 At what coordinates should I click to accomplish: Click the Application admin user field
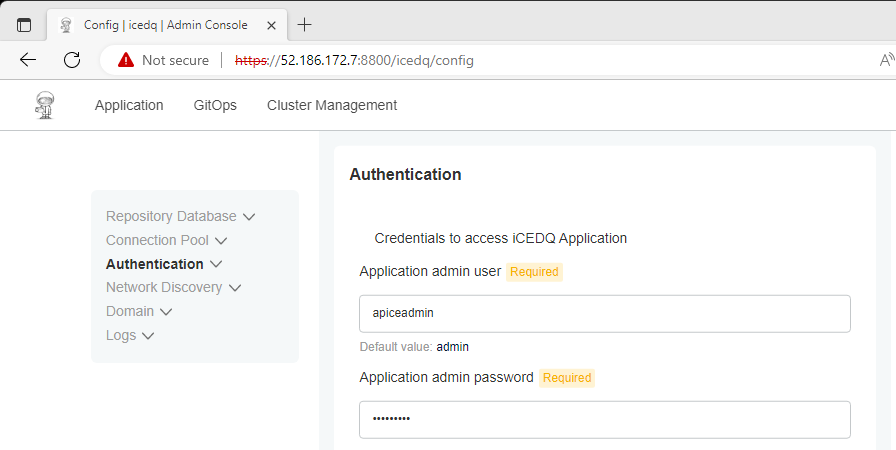point(605,314)
